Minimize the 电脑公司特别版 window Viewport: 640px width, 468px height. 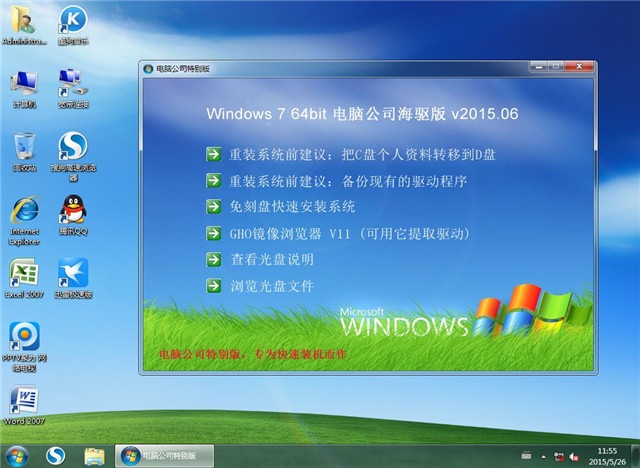(538, 67)
